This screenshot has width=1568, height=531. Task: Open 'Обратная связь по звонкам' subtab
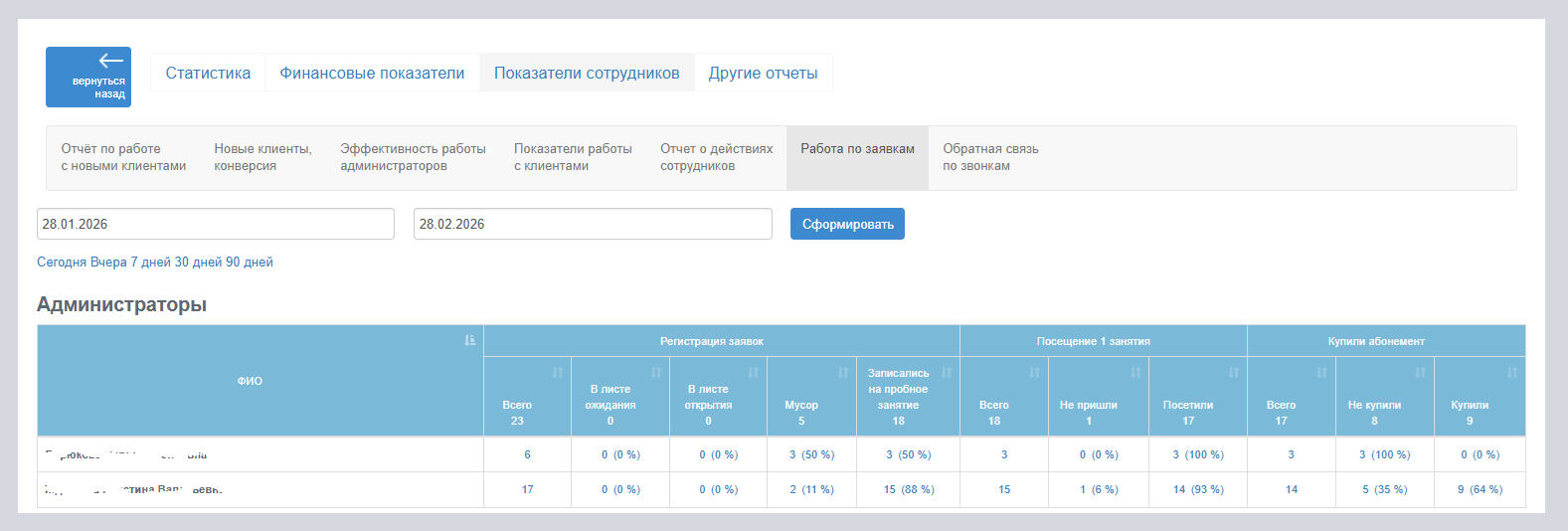pyautogui.click(x=990, y=157)
